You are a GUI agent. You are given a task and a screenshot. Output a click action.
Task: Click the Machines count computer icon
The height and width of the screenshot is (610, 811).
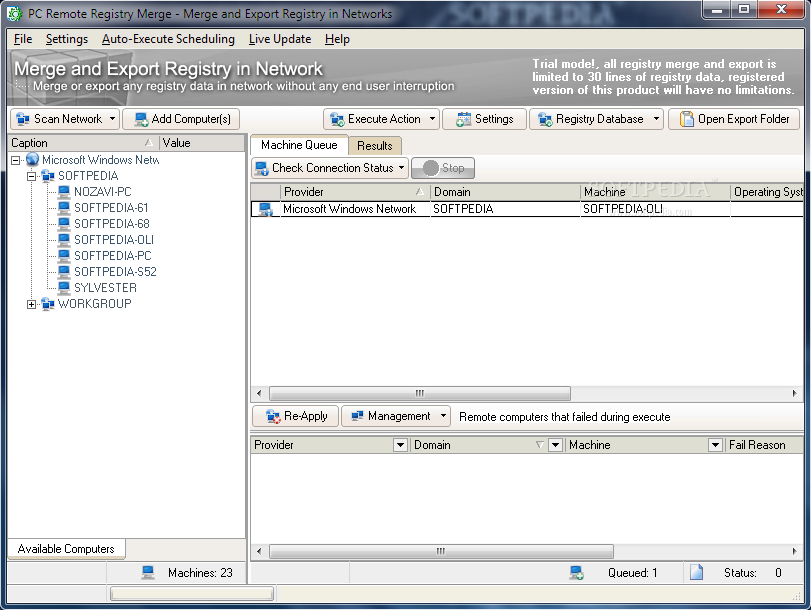point(148,572)
